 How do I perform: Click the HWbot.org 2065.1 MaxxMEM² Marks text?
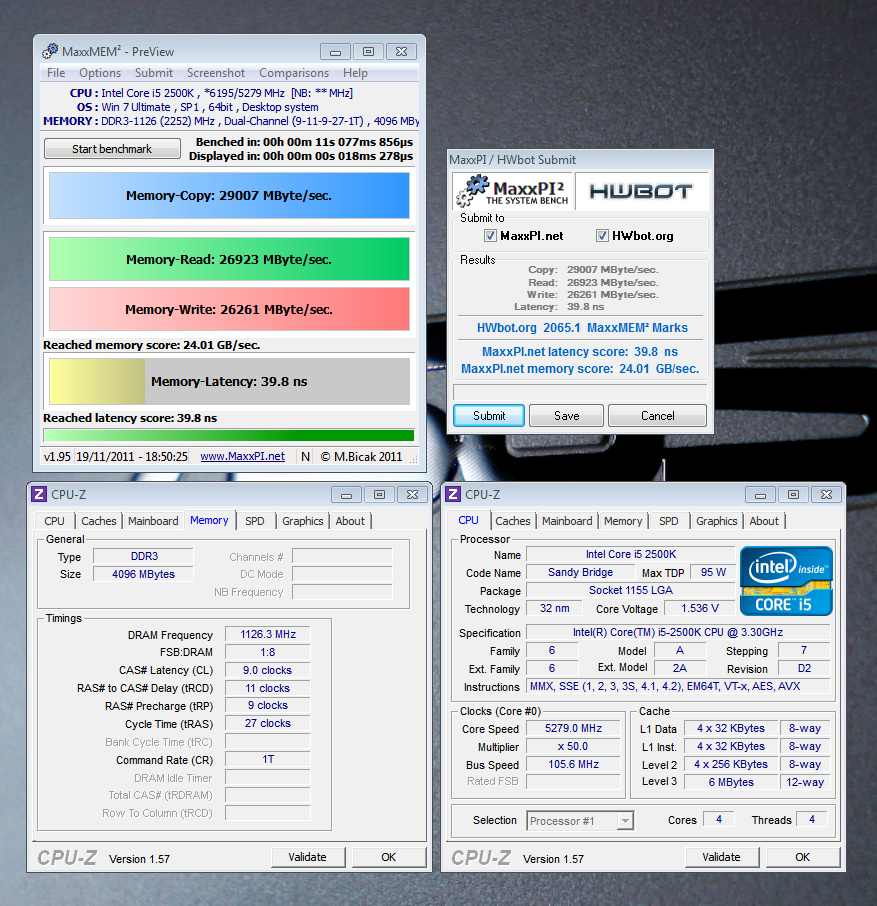click(x=582, y=328)
